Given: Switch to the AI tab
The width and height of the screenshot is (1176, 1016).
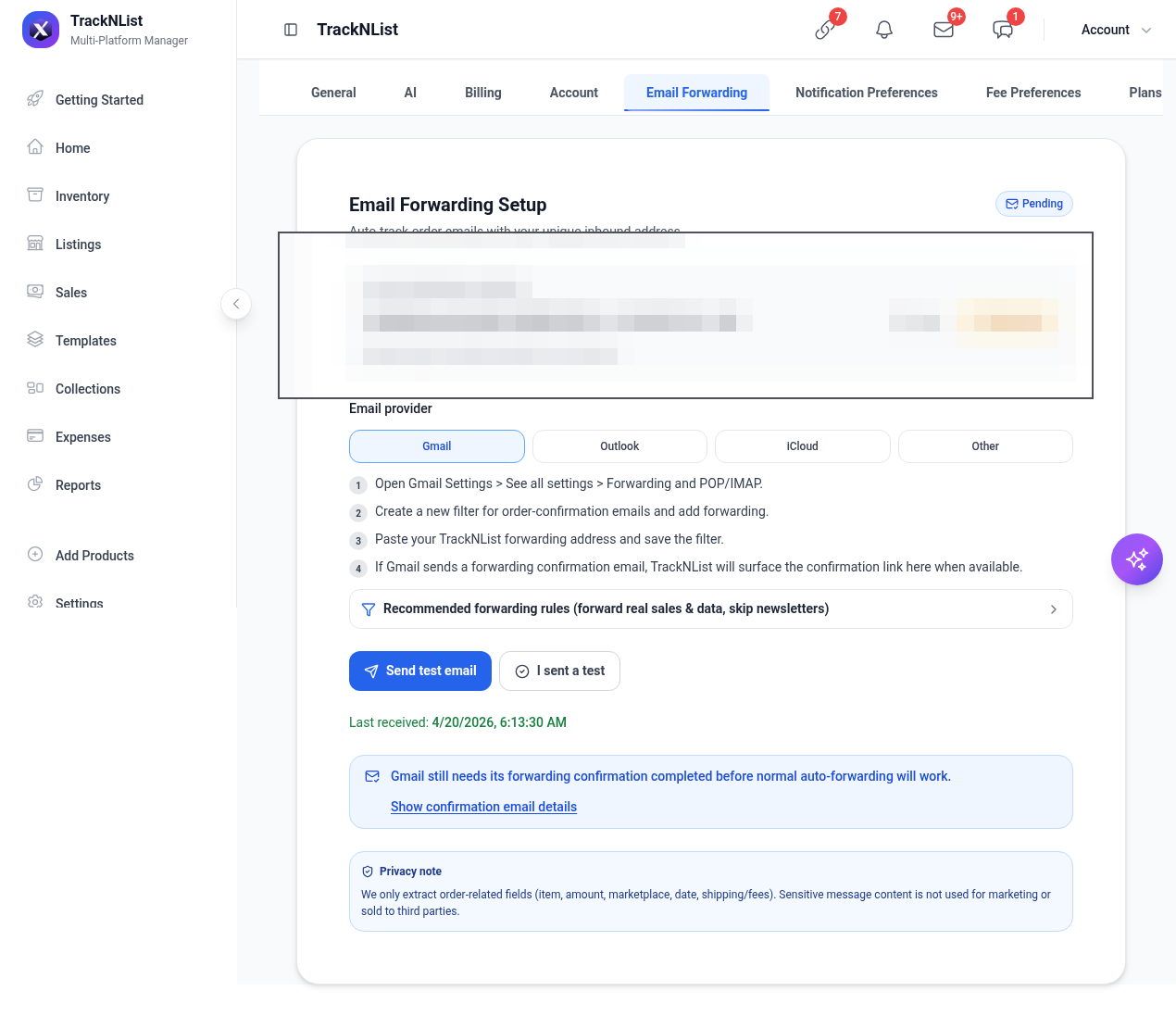Looking at the screenshot, I should tap(410, 93).
